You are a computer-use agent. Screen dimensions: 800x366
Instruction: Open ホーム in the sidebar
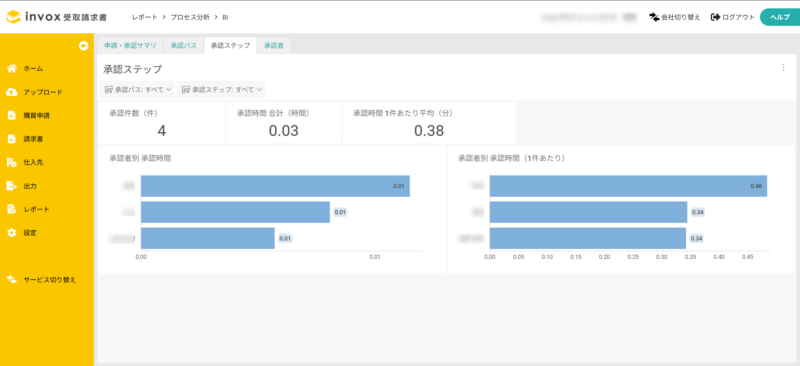click(x=33, y=68)
